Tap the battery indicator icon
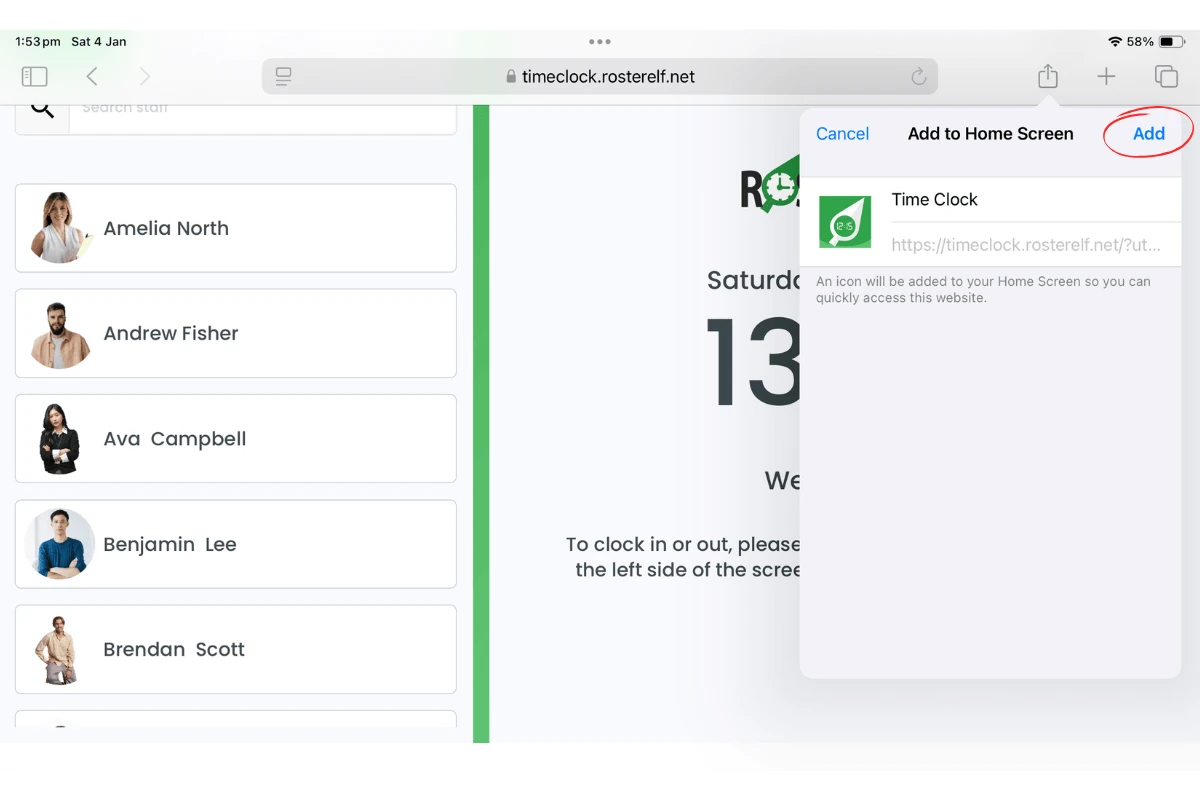 click(x=1171, y=42)
